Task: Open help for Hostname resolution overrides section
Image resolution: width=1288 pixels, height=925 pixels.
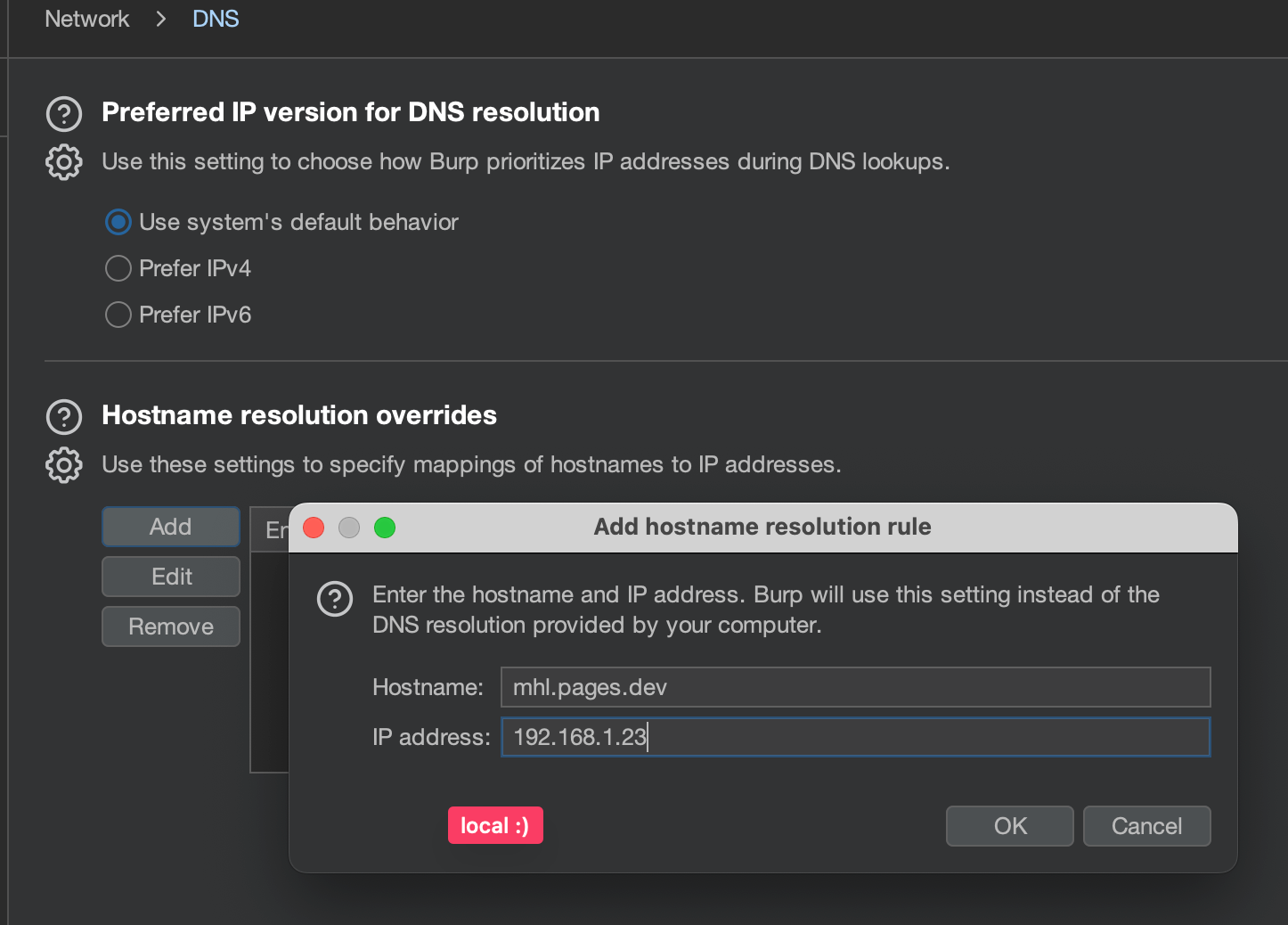Action: (64, 417)
